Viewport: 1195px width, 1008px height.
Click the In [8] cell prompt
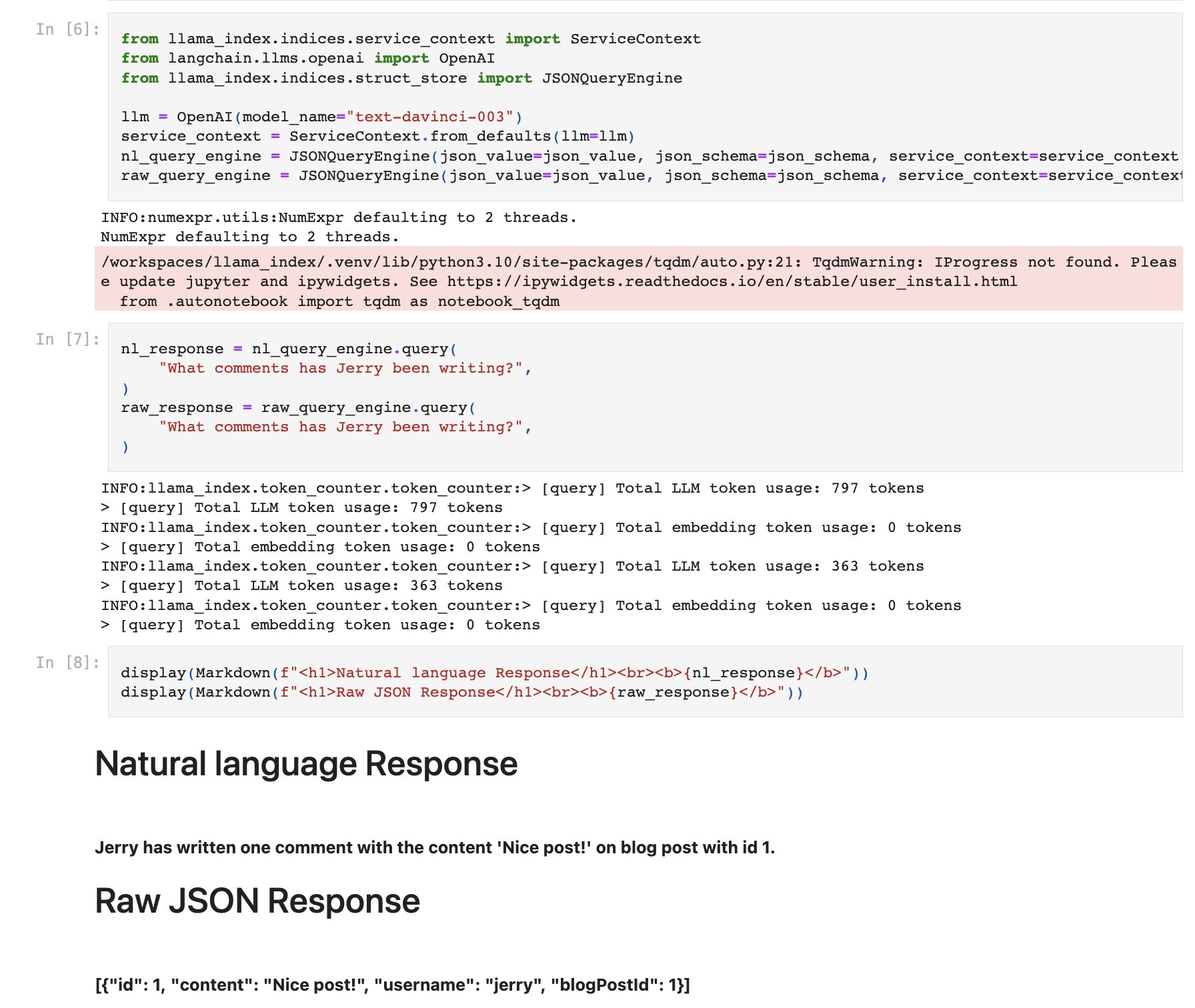(67, 662)
